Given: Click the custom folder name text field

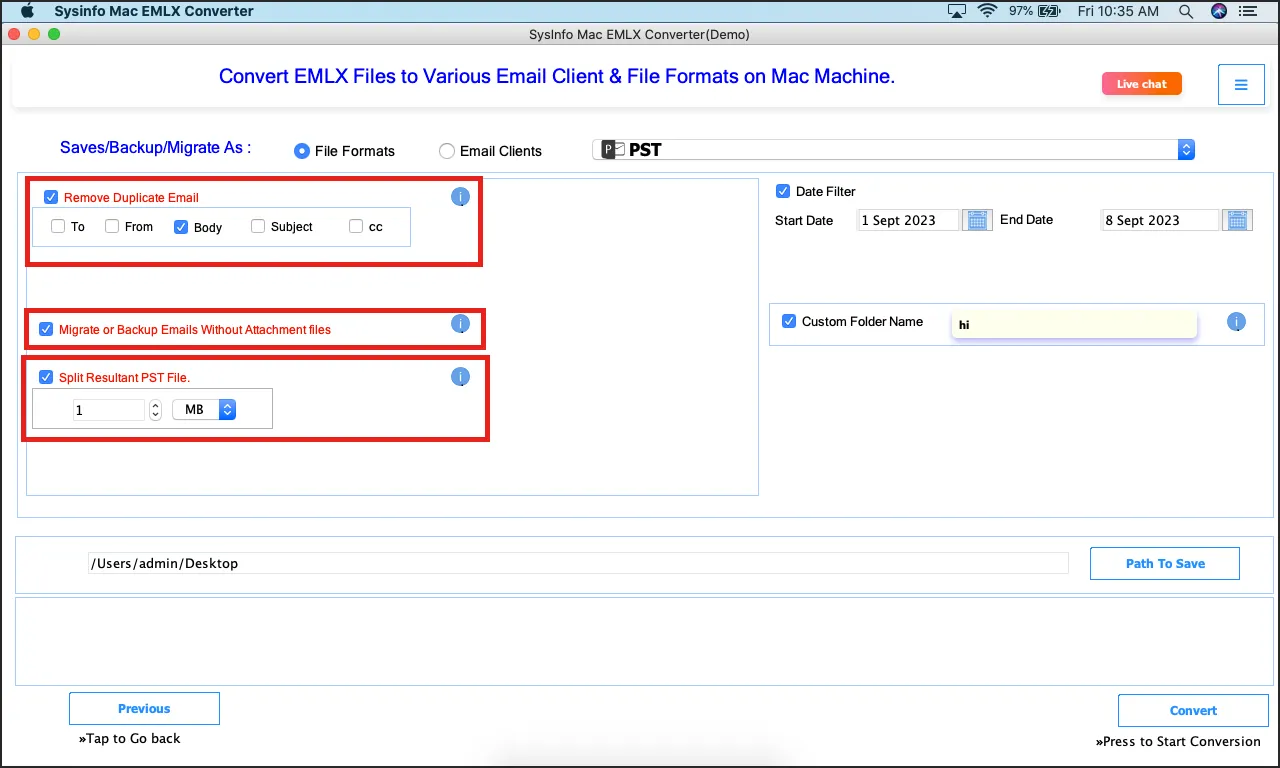Looking at the screenshot, I should pyautogui.click(x=1074, y=324).
